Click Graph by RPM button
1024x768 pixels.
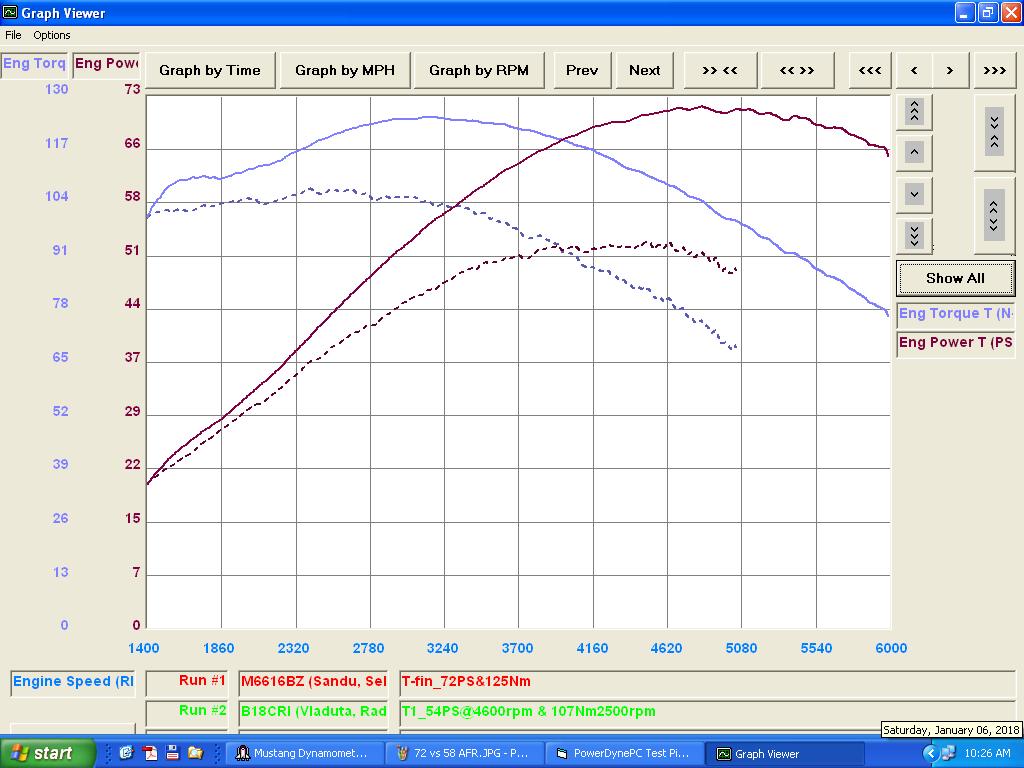point(479,70)
